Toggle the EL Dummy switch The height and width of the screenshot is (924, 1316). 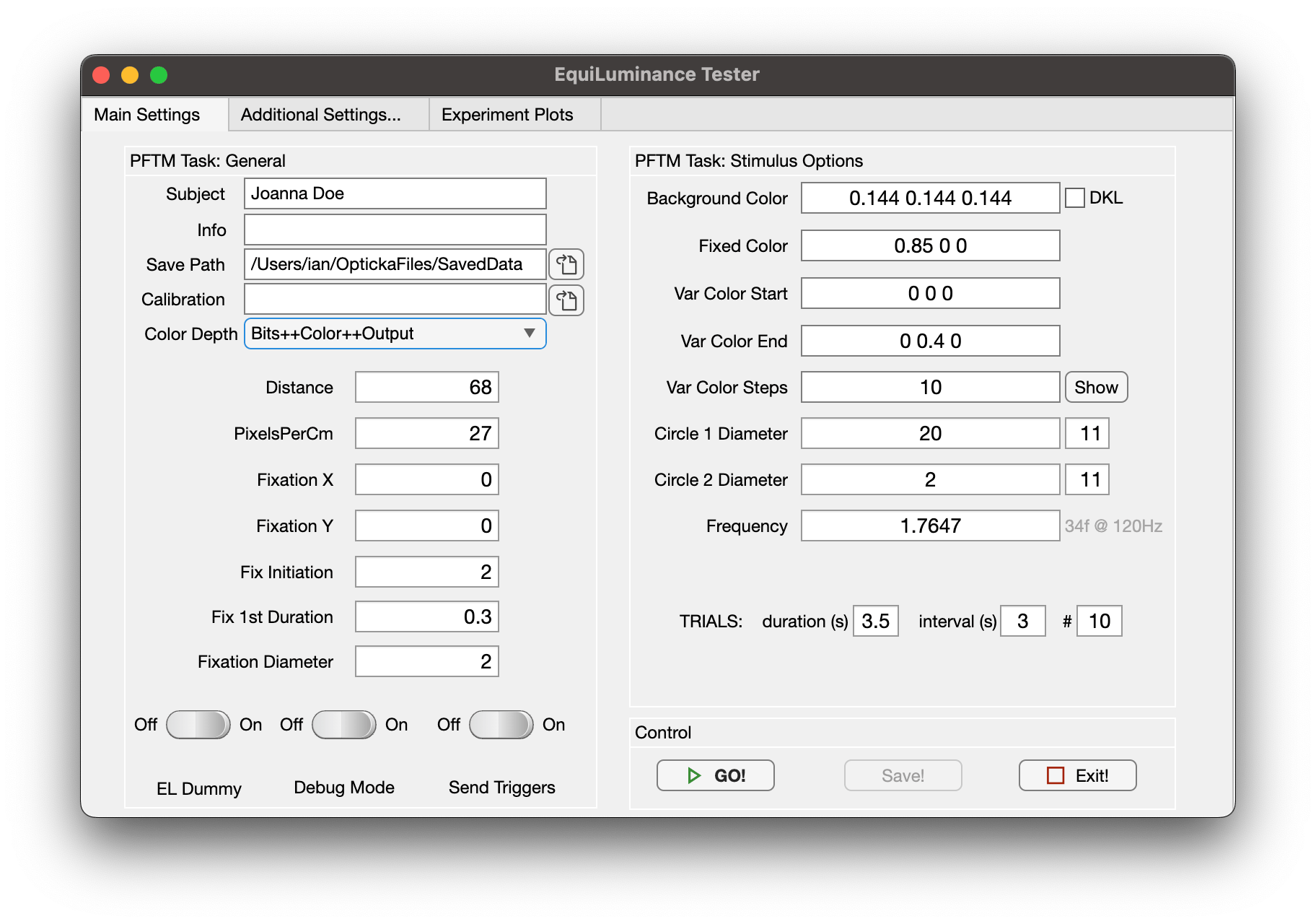click(198, 725)
